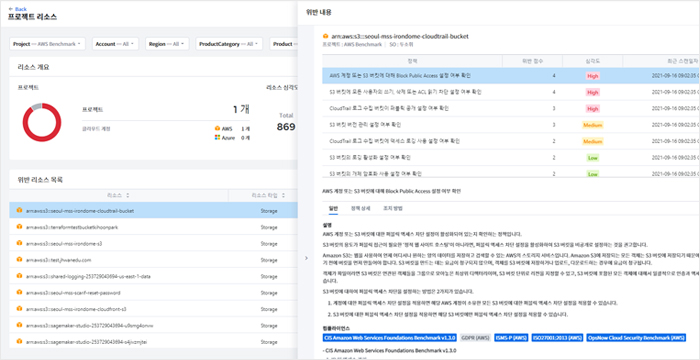Viewport: 700px width, 360px height.
Task: Switch to the 정책 상세 tab
Action: tap(361, 209)
